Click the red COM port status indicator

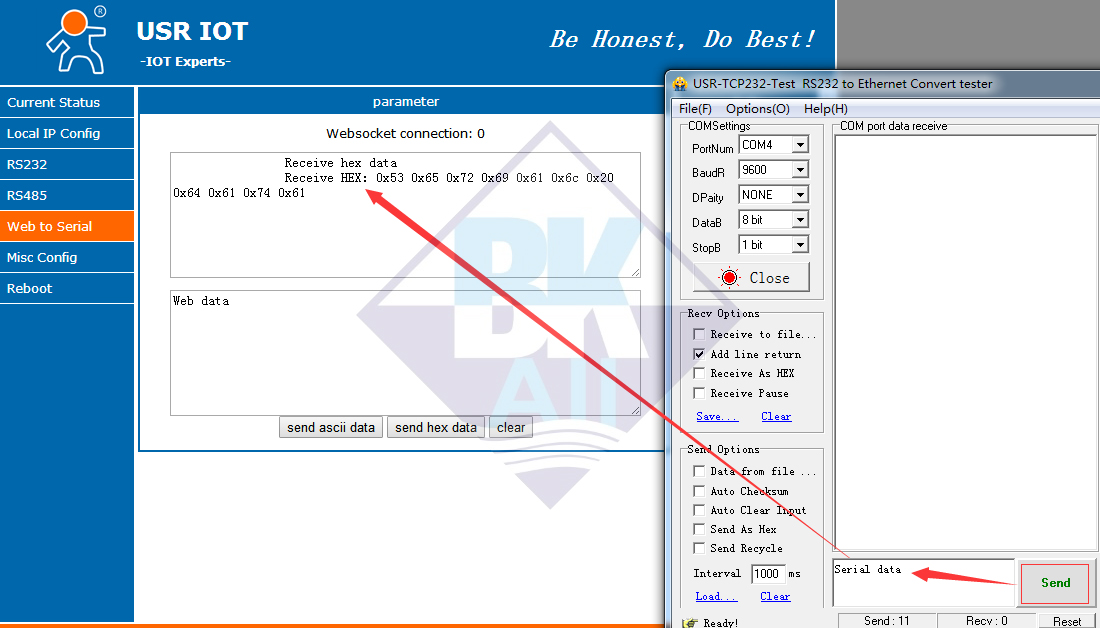point(729,278)
